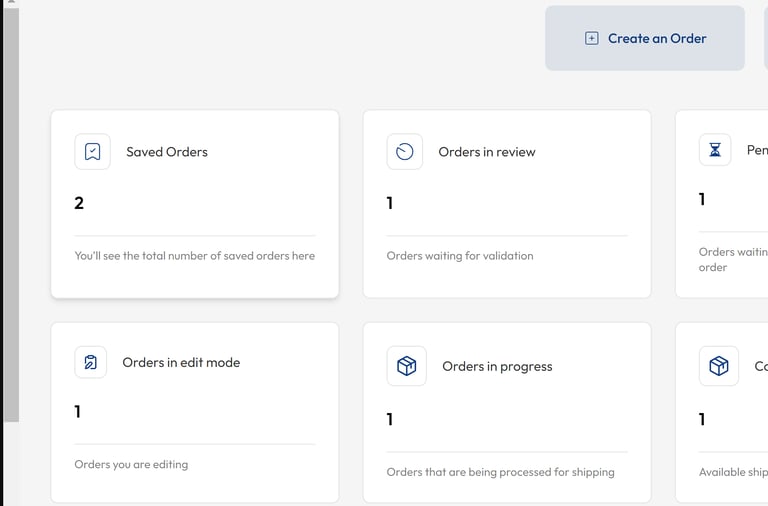Image resolution: width=768 pixels, height=506 pixels.
Task: Click the Saved Orders bookmark icon
Action: 92,152
